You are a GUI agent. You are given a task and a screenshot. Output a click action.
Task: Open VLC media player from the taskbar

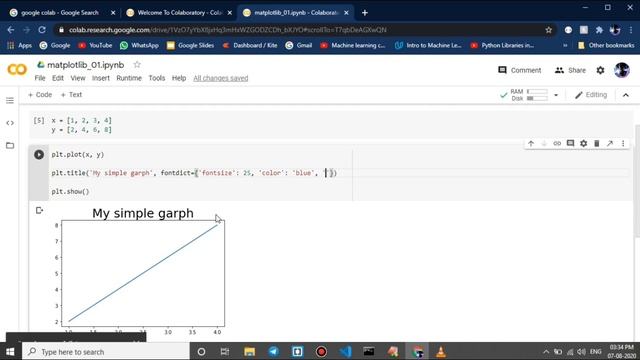[441, 351]
